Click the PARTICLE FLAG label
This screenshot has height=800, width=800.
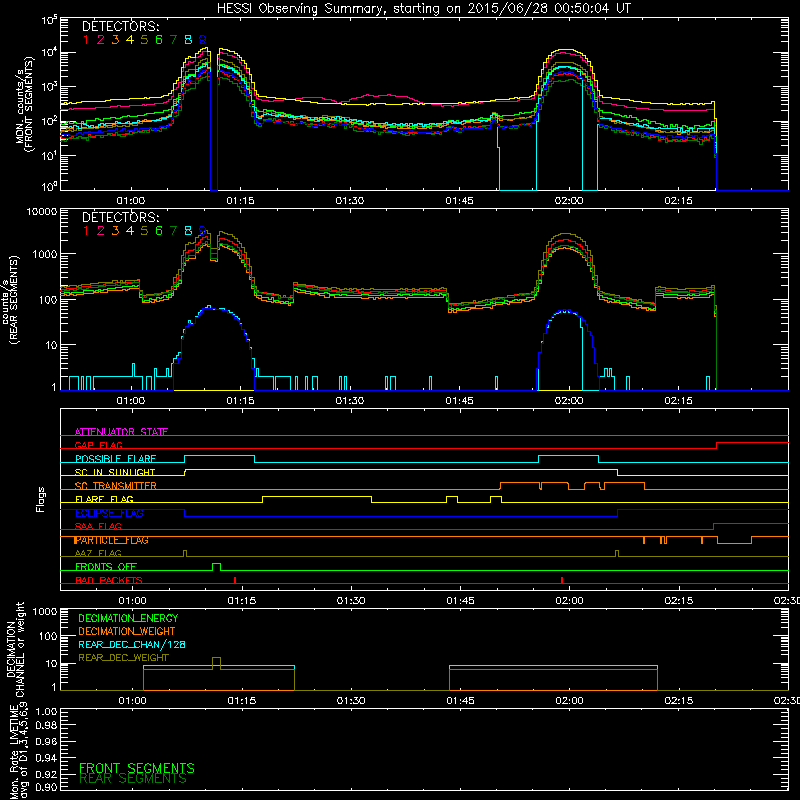tap(111, 540)
